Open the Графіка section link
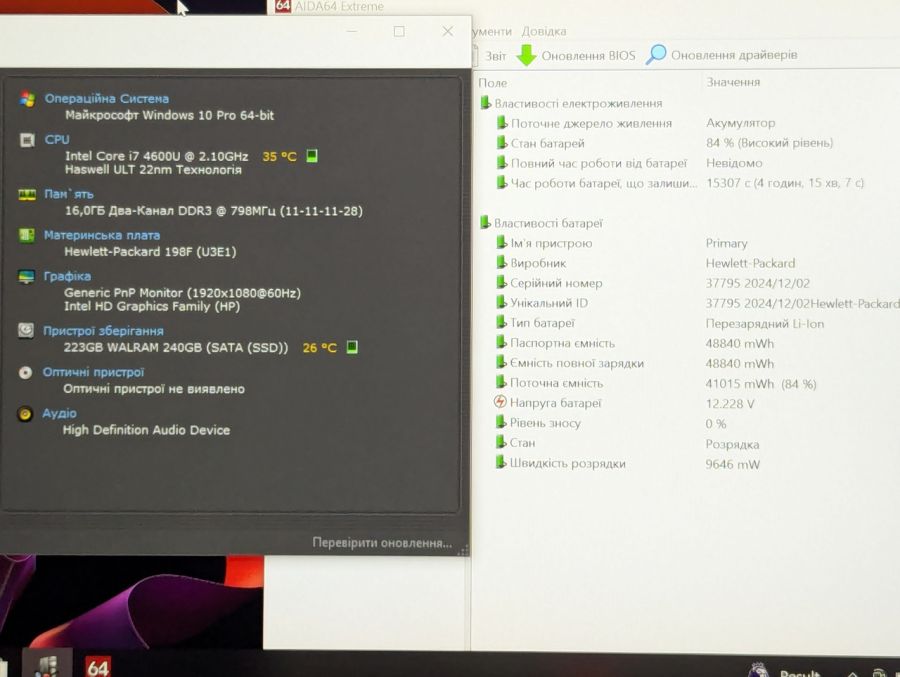This screenshot has height=677, width=900. [67, 276]
